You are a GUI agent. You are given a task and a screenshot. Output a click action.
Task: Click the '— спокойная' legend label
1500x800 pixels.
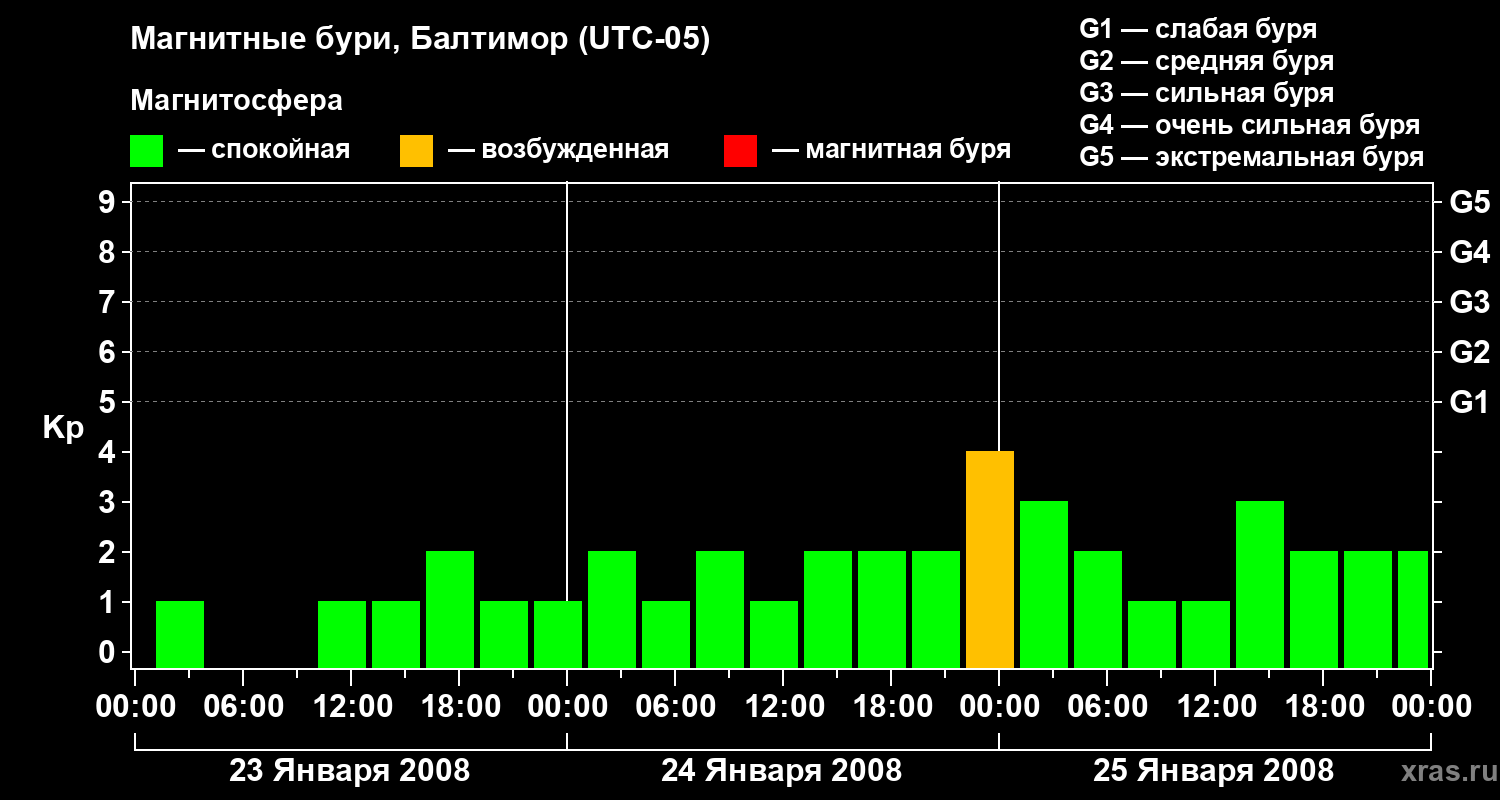point(264,150)
